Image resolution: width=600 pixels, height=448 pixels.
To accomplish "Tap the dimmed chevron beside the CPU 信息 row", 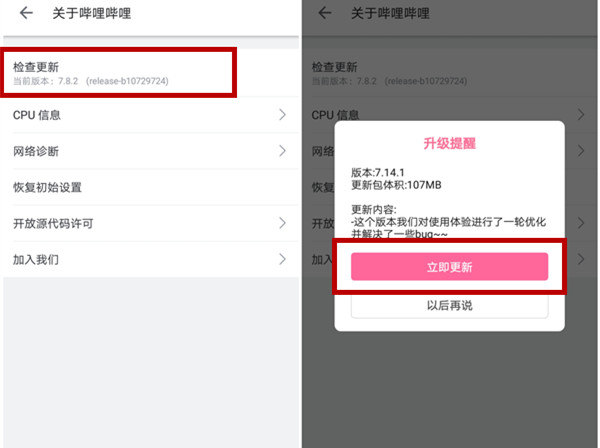I will [581, 114].
